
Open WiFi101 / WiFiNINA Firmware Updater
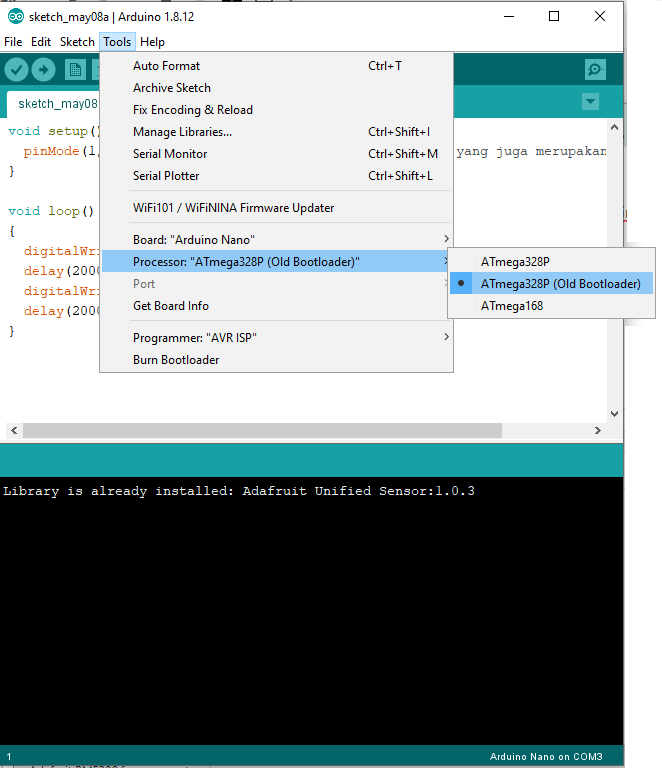(x=276, y=208)
